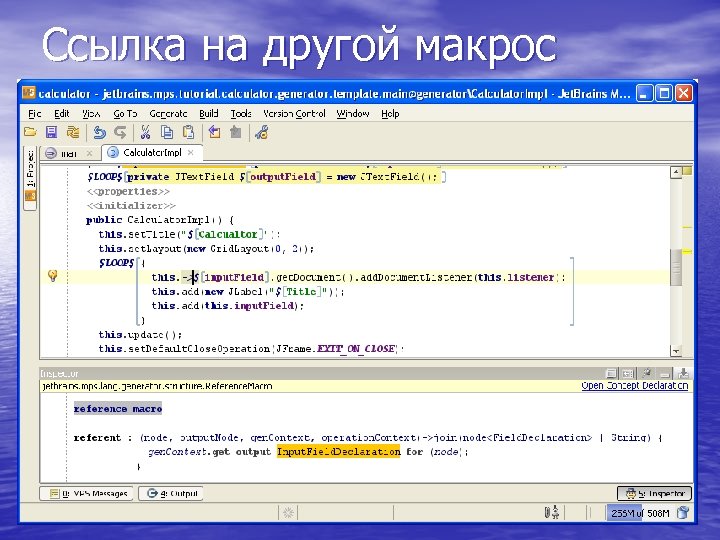This screenshot has height=540, width=720.
Task: Click the Open folder toolbar icon
Action: [30, 132]
